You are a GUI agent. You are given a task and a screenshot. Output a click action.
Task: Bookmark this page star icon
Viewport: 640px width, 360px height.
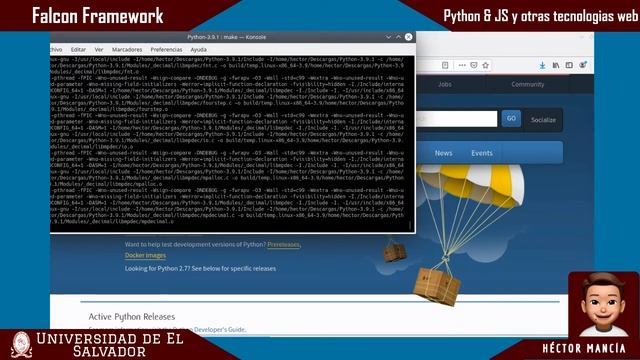pyautogui.click(x=486, y=65)
